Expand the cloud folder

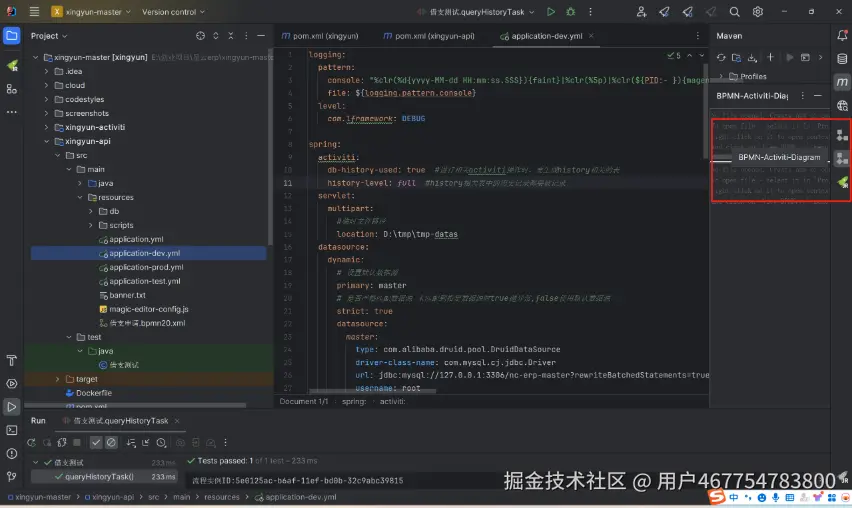[47, 85]
